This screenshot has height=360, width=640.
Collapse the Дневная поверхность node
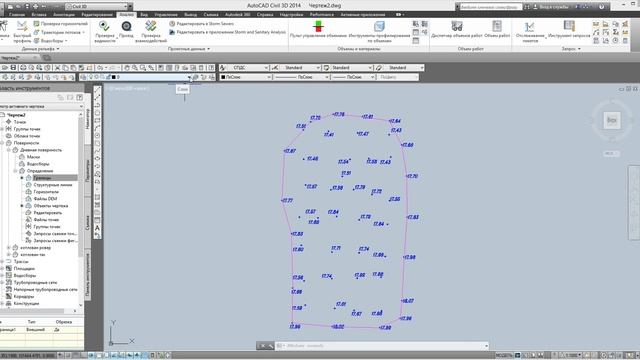click(x=9, y=150)
